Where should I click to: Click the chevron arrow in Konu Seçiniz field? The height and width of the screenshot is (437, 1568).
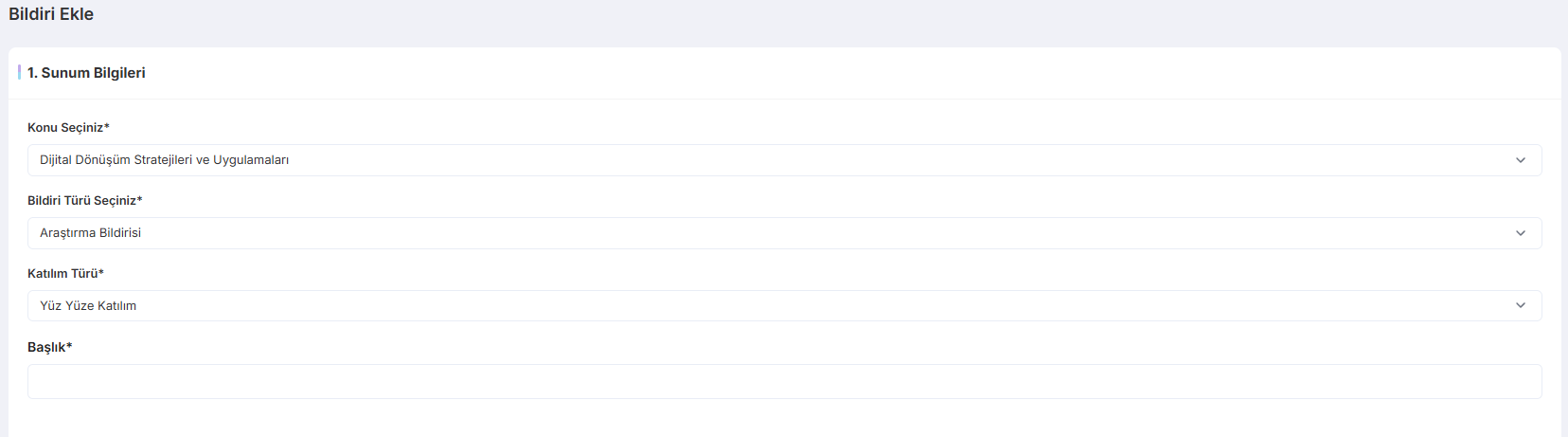coord(1521,160)
